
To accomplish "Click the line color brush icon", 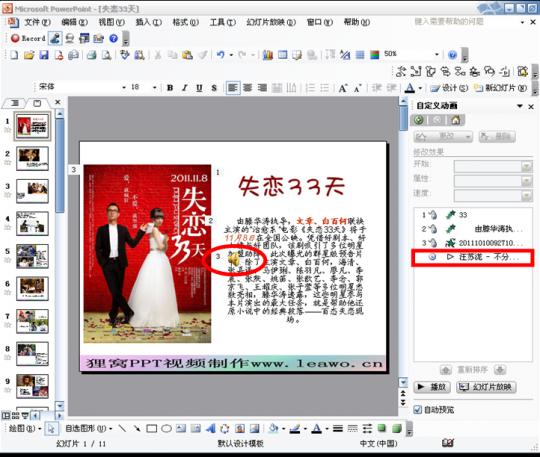I will coord(295,429).
